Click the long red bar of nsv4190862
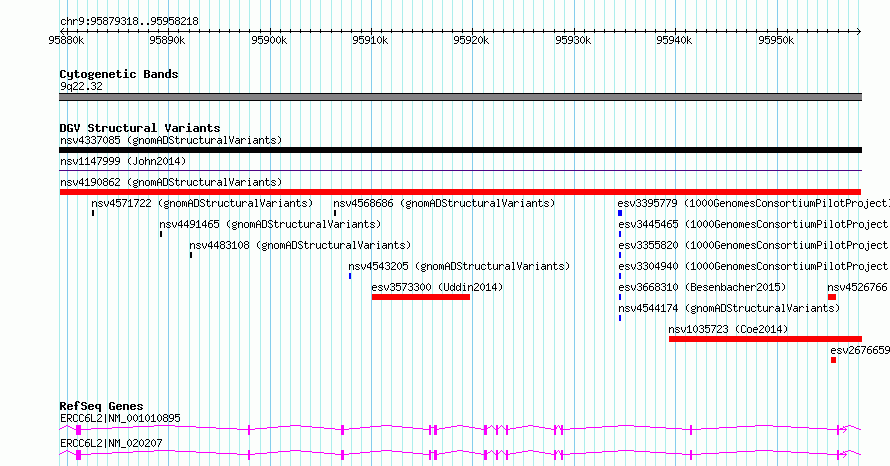Image resolution: width=890 pixels, height=466 pixels. pos(460,192)
